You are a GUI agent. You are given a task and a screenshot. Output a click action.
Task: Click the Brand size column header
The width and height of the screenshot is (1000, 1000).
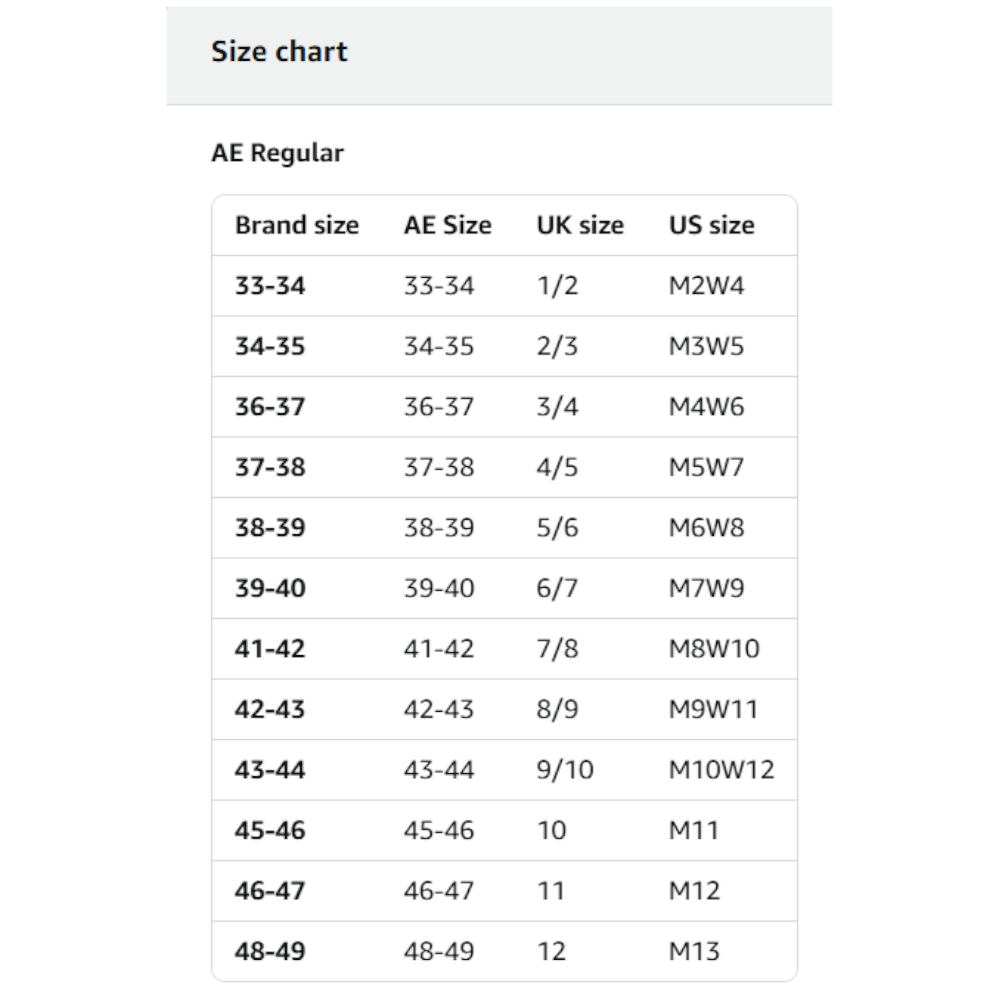[x=297, y=225]
